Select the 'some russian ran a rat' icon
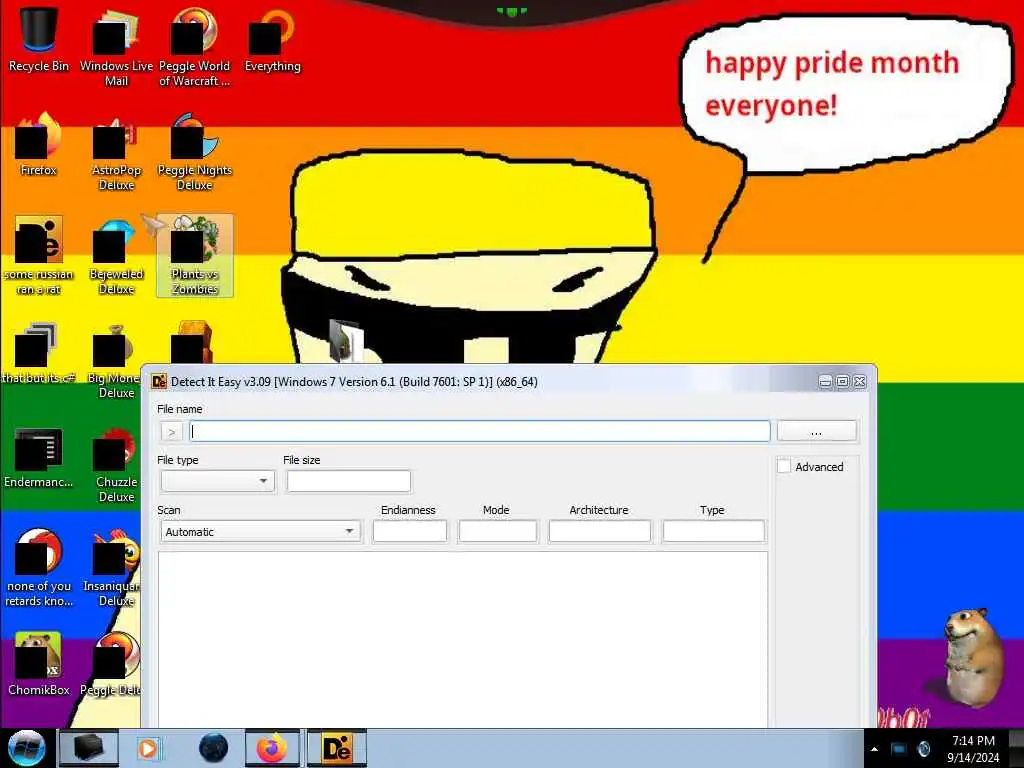Image resolution: width=1024 pixels, height=768 pixels. (x=39, y=255)
